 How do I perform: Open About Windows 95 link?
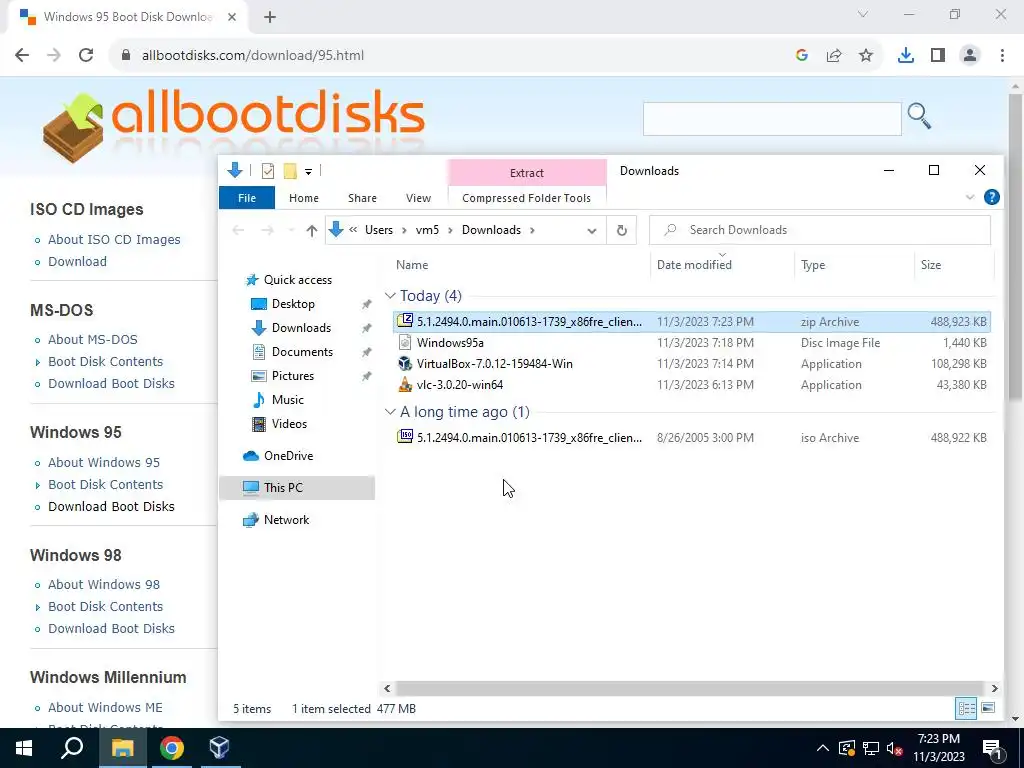pyautogui.click(x=104, y=462)
